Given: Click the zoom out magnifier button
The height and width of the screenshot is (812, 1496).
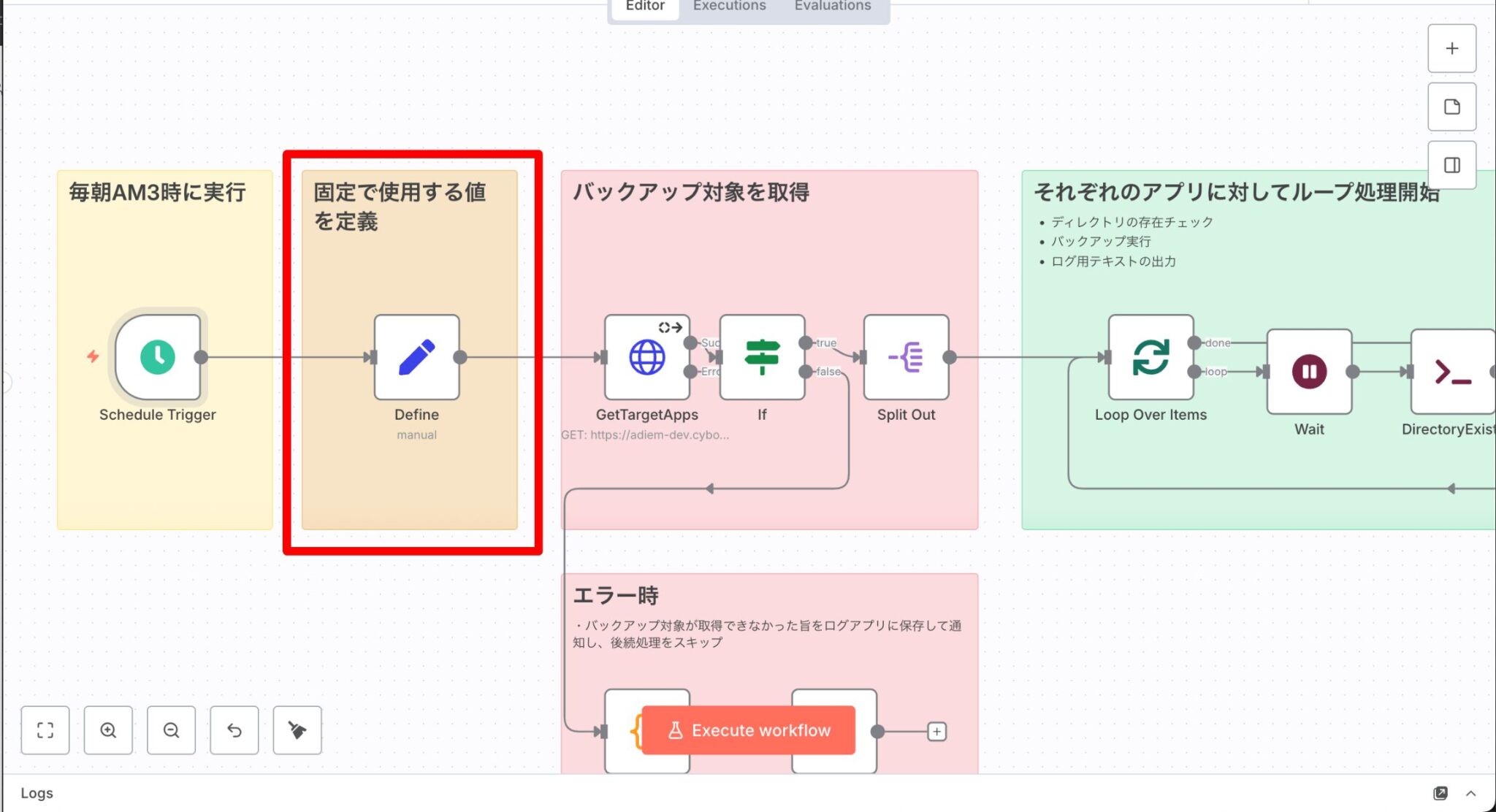Looking at the screenshot, I should (x=171, y=730).
